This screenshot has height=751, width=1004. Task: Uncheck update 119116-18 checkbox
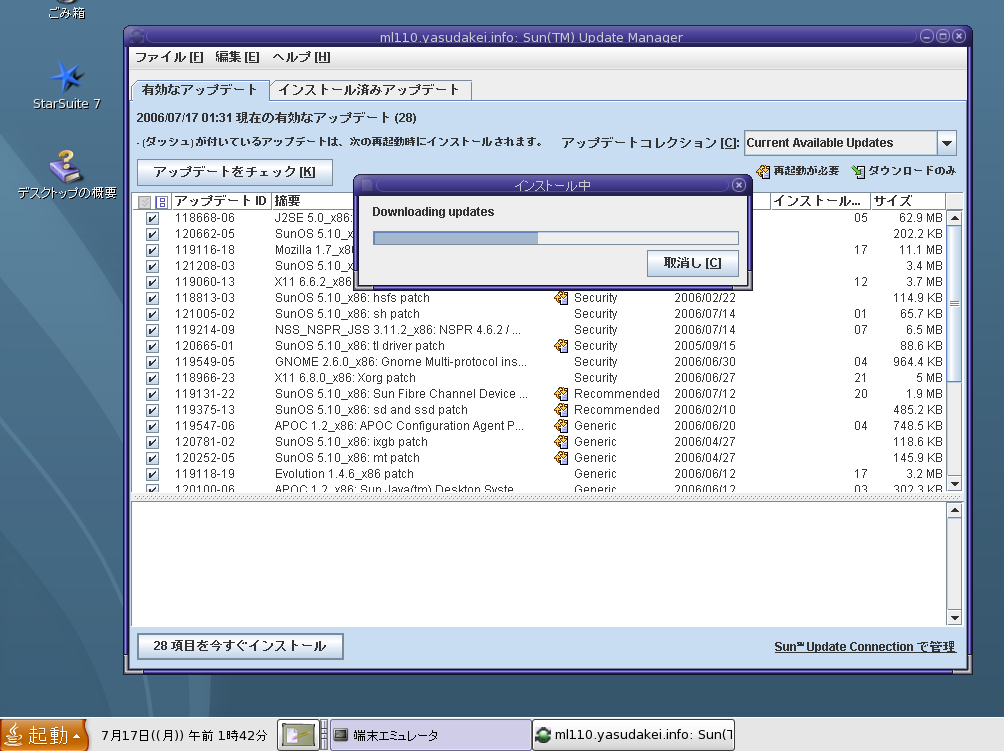[152, 250]
